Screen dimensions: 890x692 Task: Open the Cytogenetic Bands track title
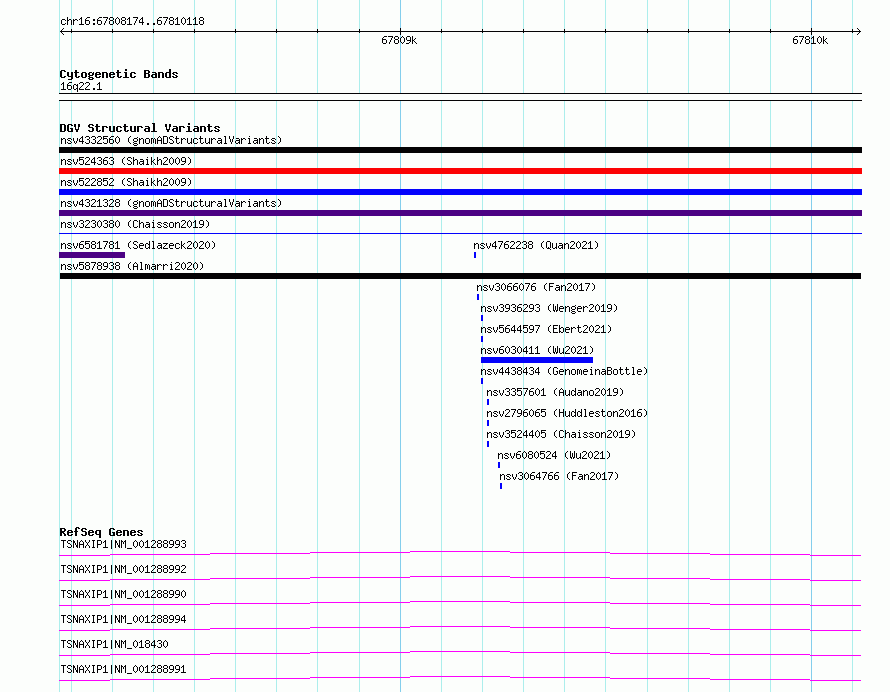(119, 74)
